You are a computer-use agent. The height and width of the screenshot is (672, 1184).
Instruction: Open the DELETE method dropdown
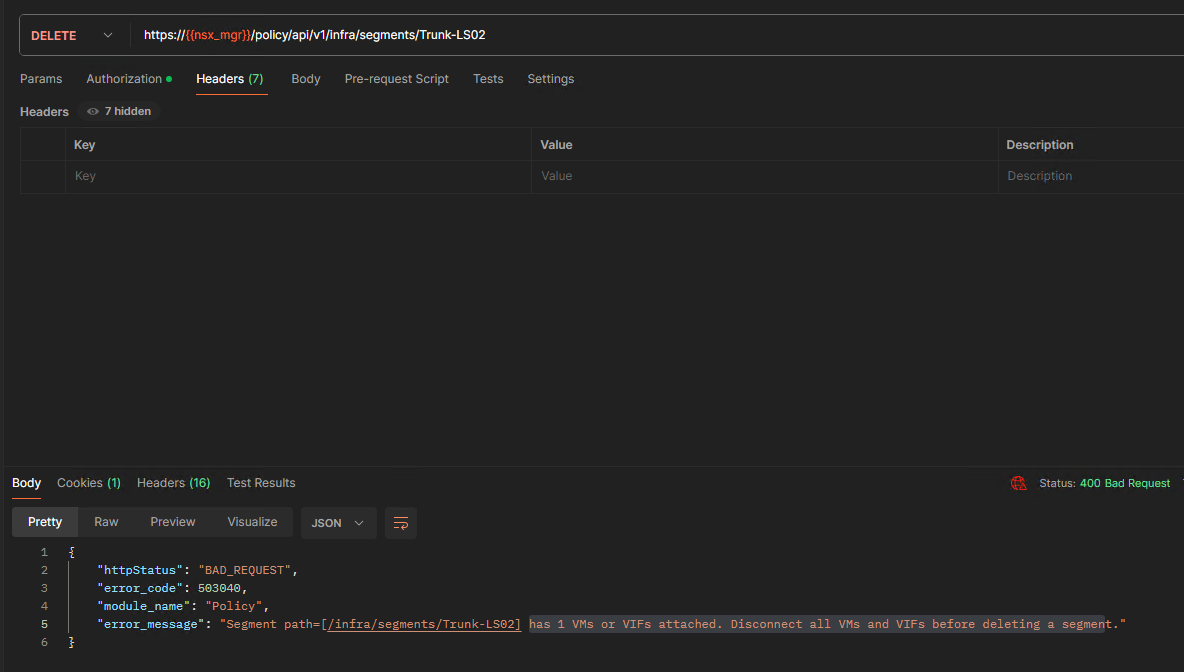(72, 35)
